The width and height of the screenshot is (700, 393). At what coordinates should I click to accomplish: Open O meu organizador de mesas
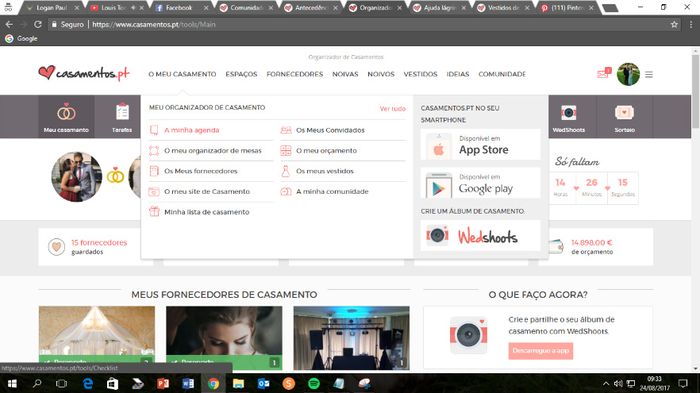(x=212, y=151)
